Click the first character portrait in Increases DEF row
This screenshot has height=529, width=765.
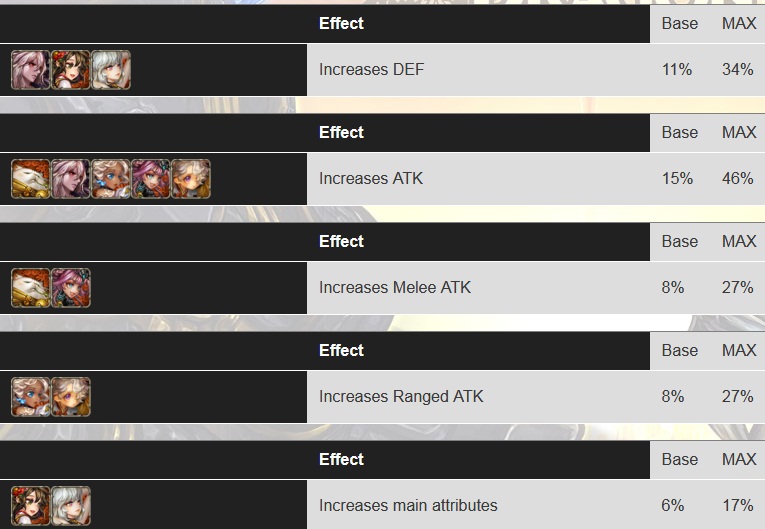[x=30, y=70]
